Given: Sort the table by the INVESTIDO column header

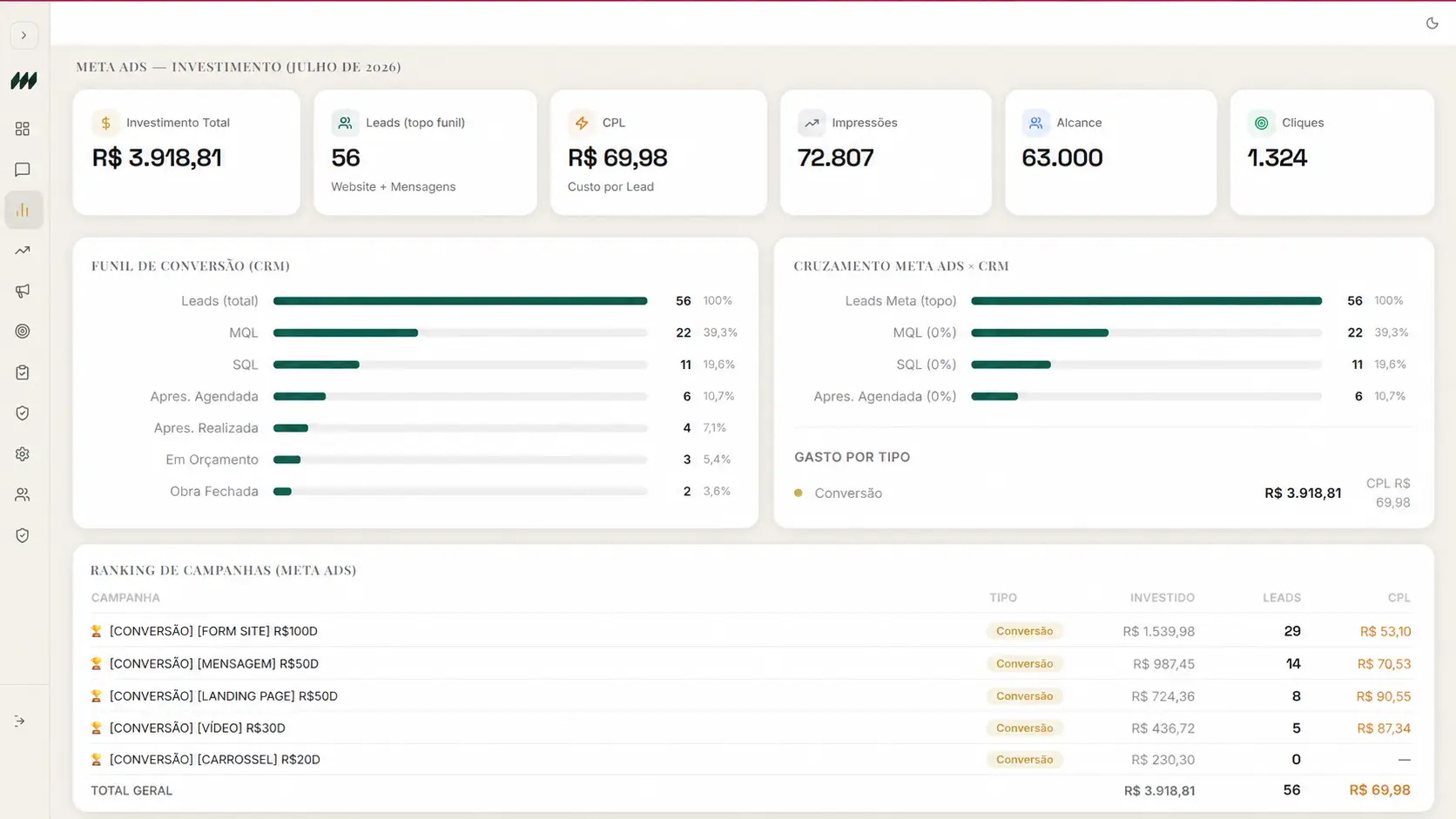Looking at the screenshot, I should (1162, 598).
